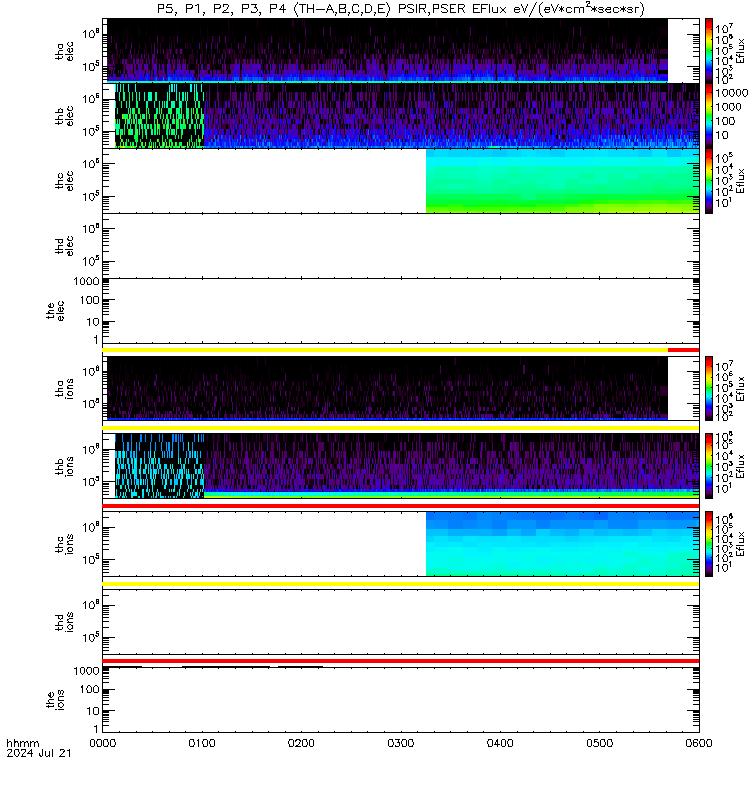Click the '2024 Jul 21' date label

[39, 753]
